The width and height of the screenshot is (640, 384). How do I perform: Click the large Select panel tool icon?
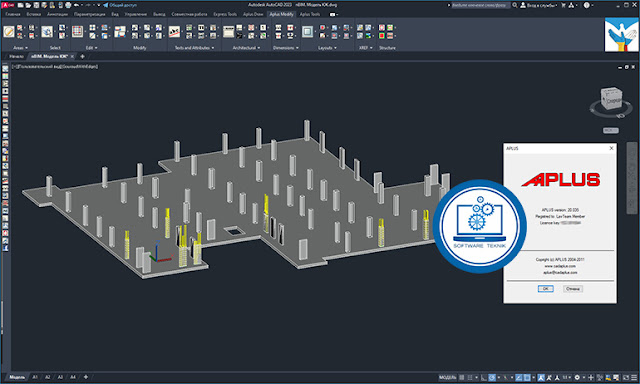47,31
